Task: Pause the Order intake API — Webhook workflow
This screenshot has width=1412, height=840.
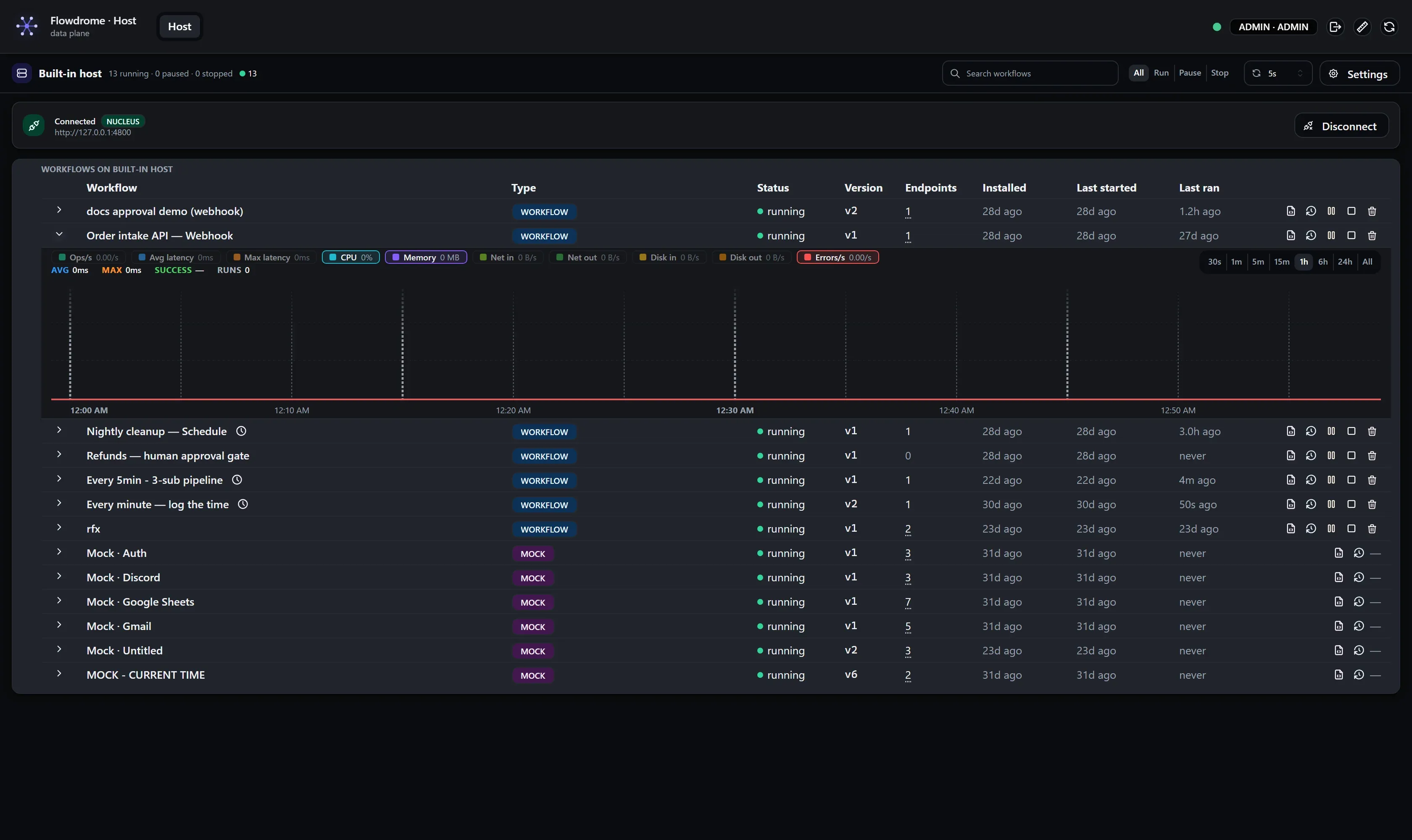Action: [x=1331, y=236]
